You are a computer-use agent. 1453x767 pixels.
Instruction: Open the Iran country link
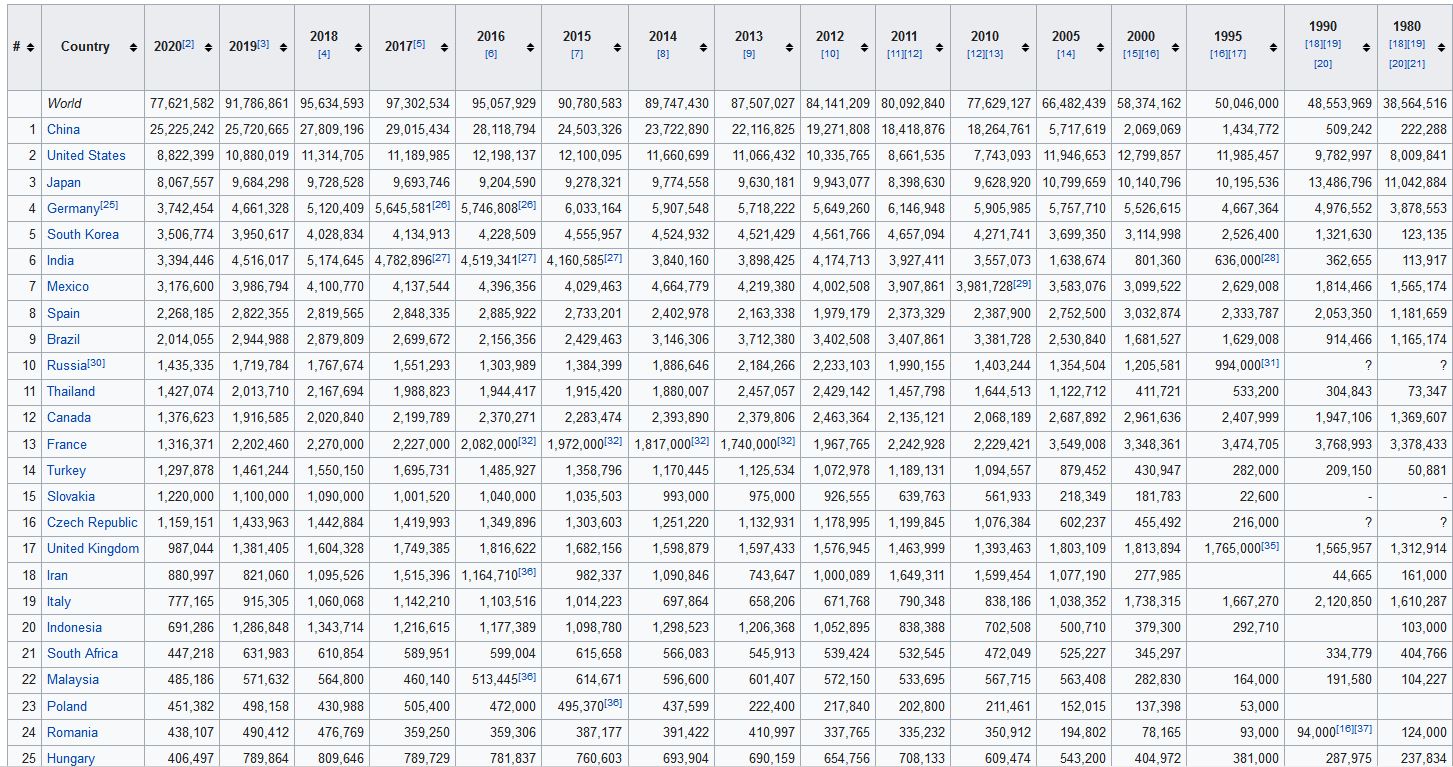click(58, 575)
